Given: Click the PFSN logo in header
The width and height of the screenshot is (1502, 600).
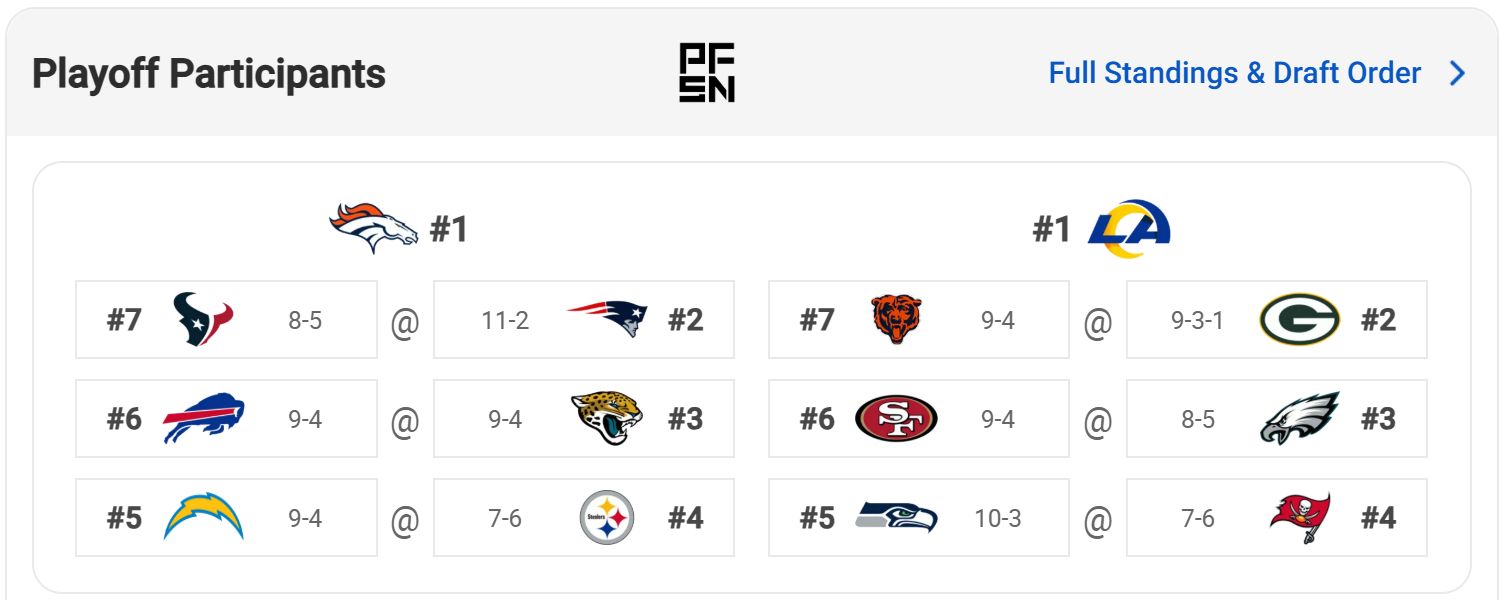Looking at the screenshot, I should click(x=707, y=73).
